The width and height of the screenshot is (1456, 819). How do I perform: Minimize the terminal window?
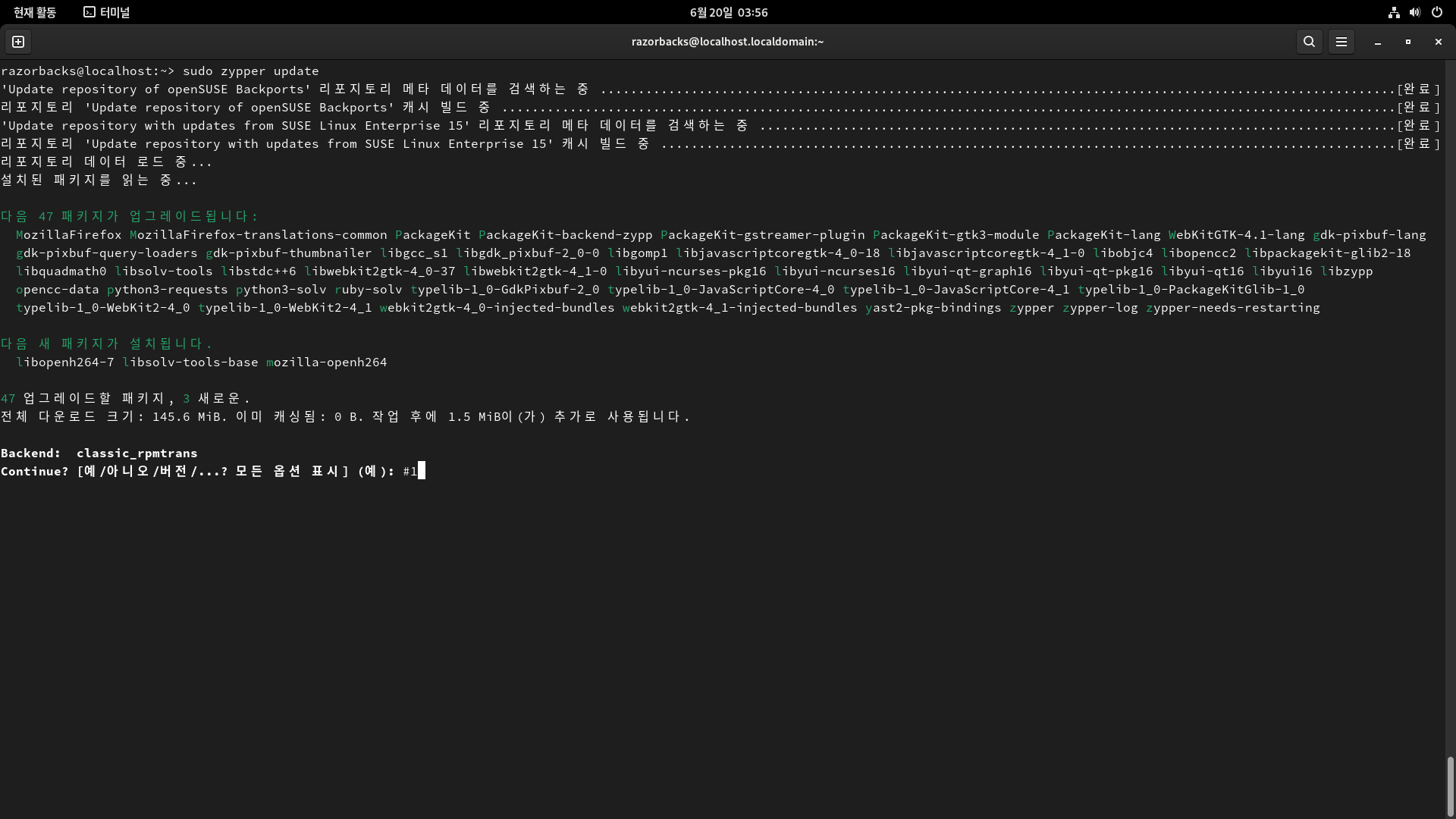pos(1377,42)
